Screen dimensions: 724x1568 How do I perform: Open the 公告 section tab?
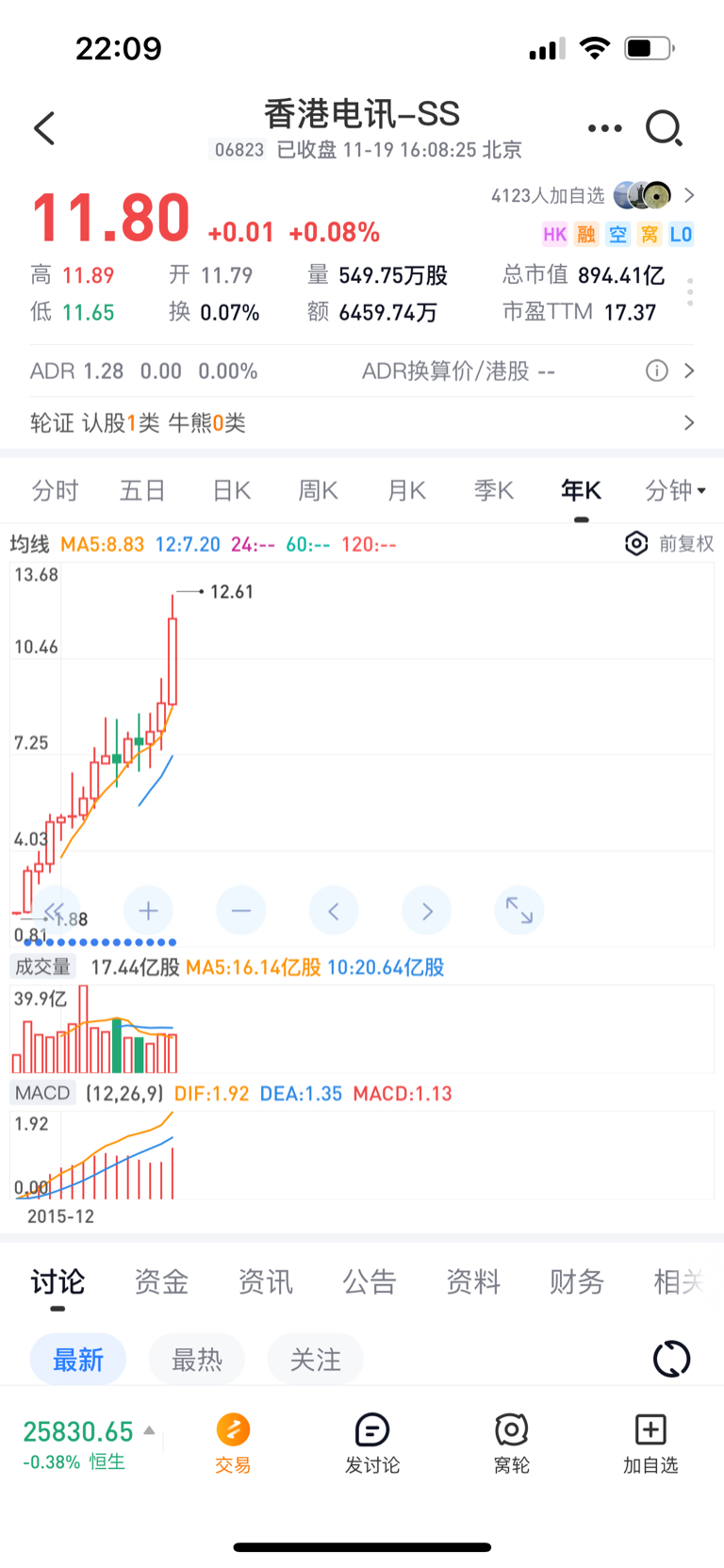pyautogui.click(x=369, y=1281)
